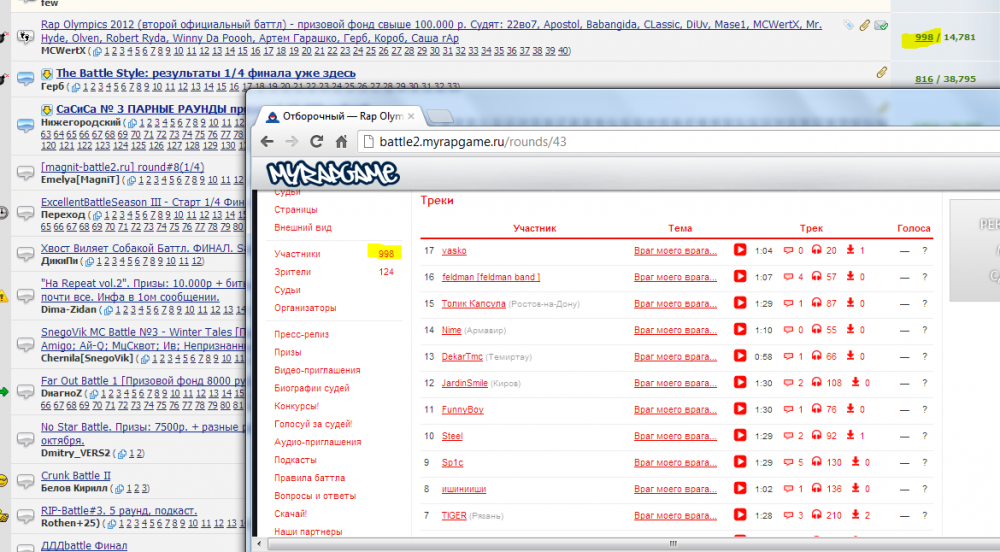Click the 1:04 duration for vasko
Viewport: 1000px width, 552px height.
(x=763, y=251)
